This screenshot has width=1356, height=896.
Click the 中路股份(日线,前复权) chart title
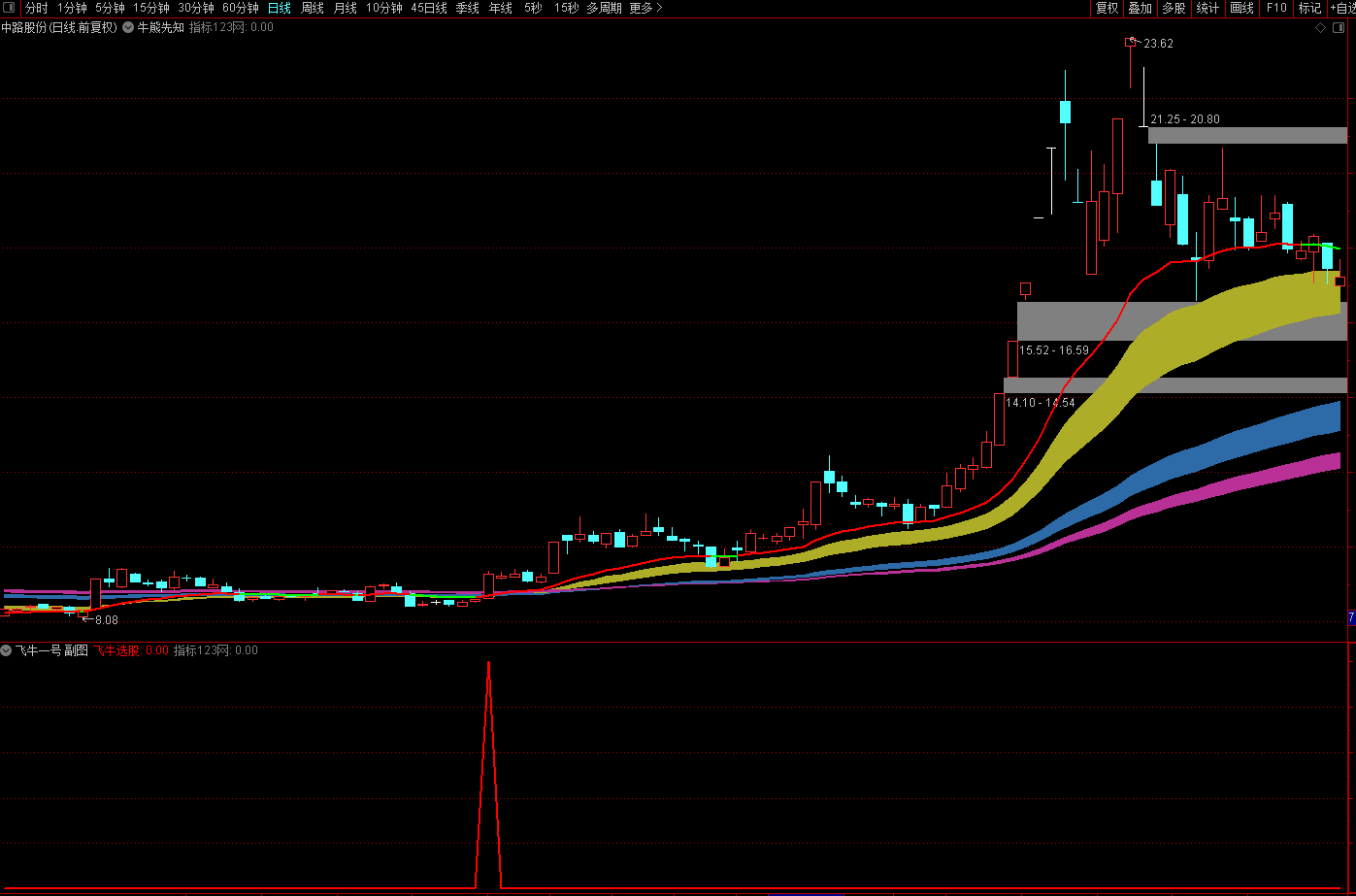(59, 27)
